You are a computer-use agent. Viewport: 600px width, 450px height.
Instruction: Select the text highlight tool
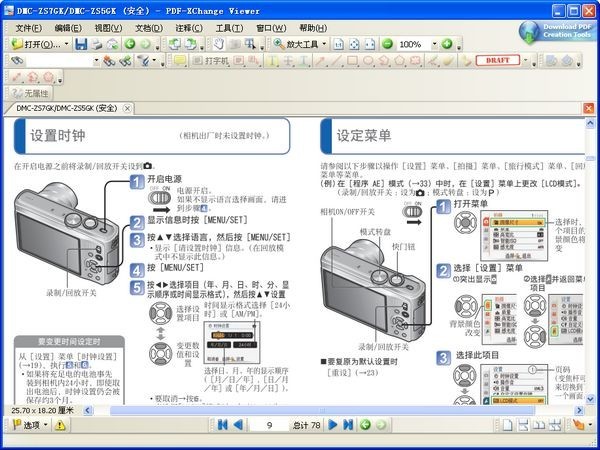(272, 60)
